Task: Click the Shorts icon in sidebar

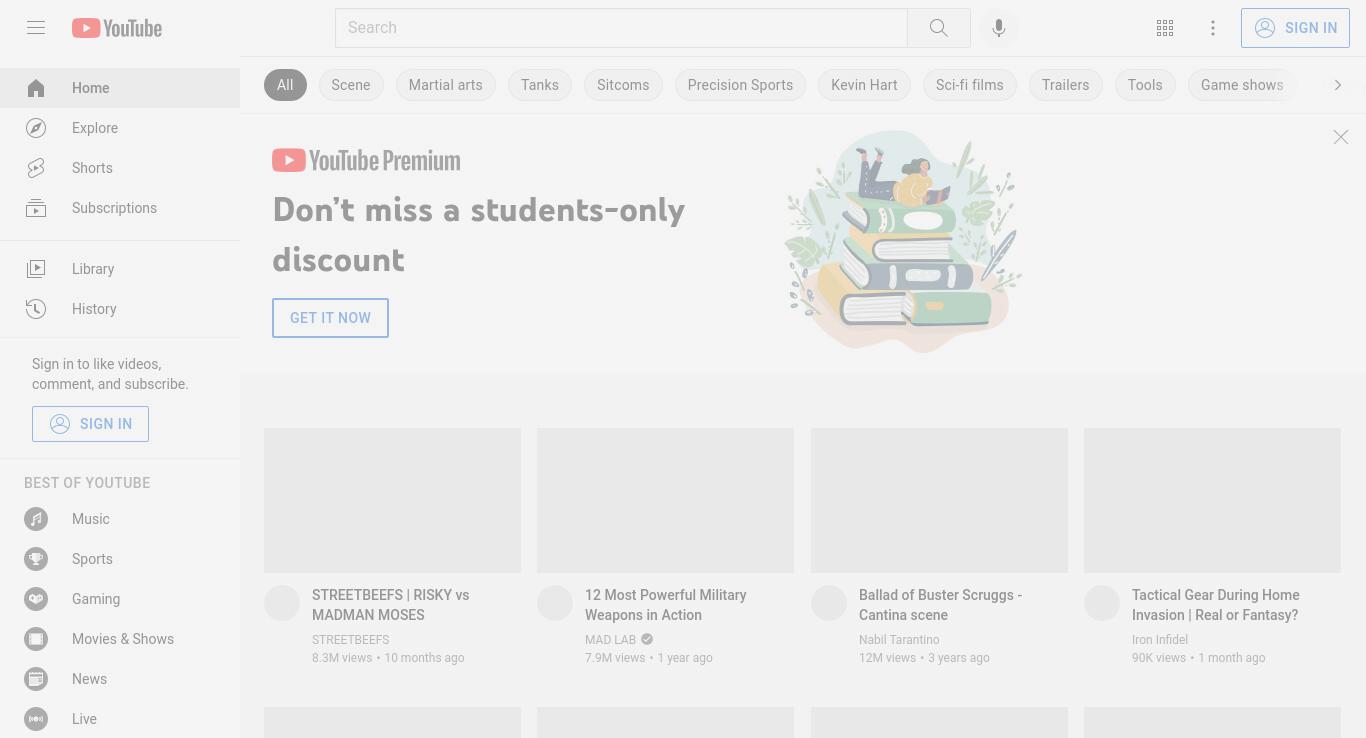Action: (x=36, y=168)
